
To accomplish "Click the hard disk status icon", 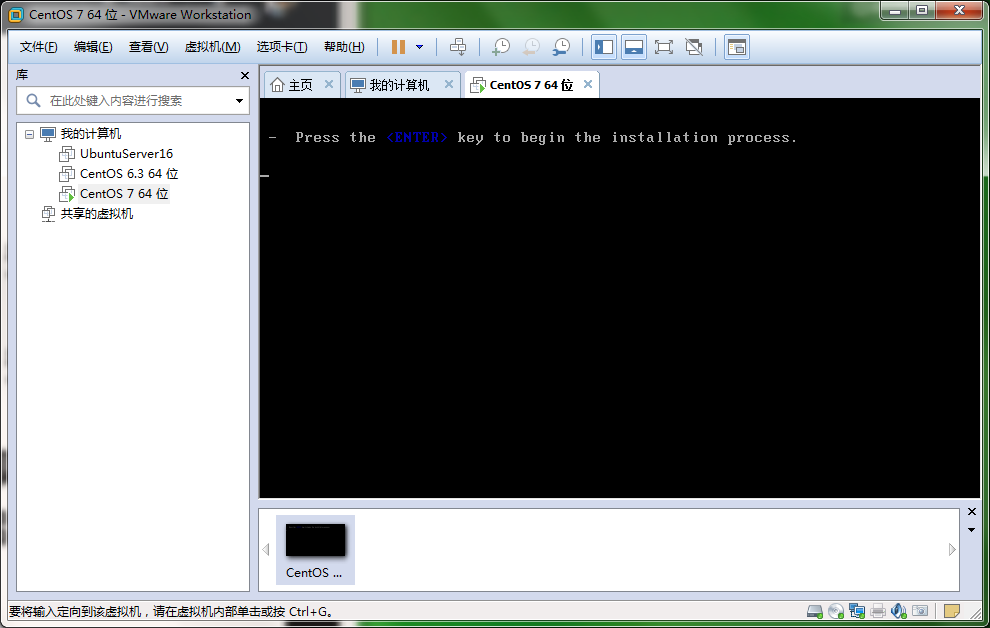I will coord(814,611).
